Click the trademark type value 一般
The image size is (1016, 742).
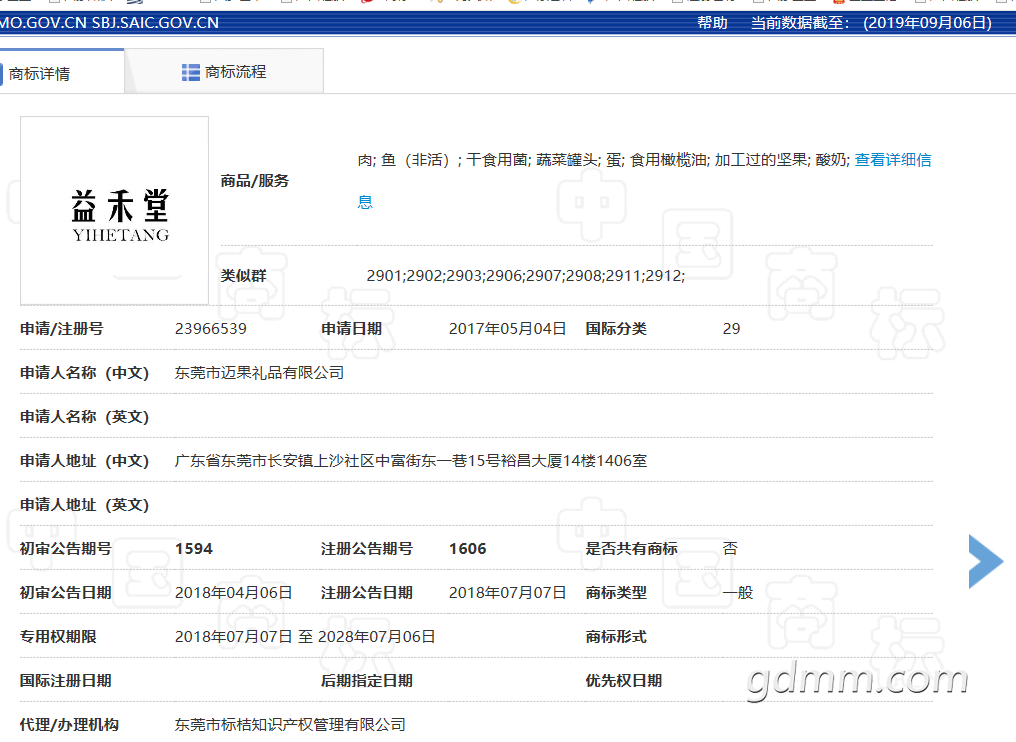point(737,593)
